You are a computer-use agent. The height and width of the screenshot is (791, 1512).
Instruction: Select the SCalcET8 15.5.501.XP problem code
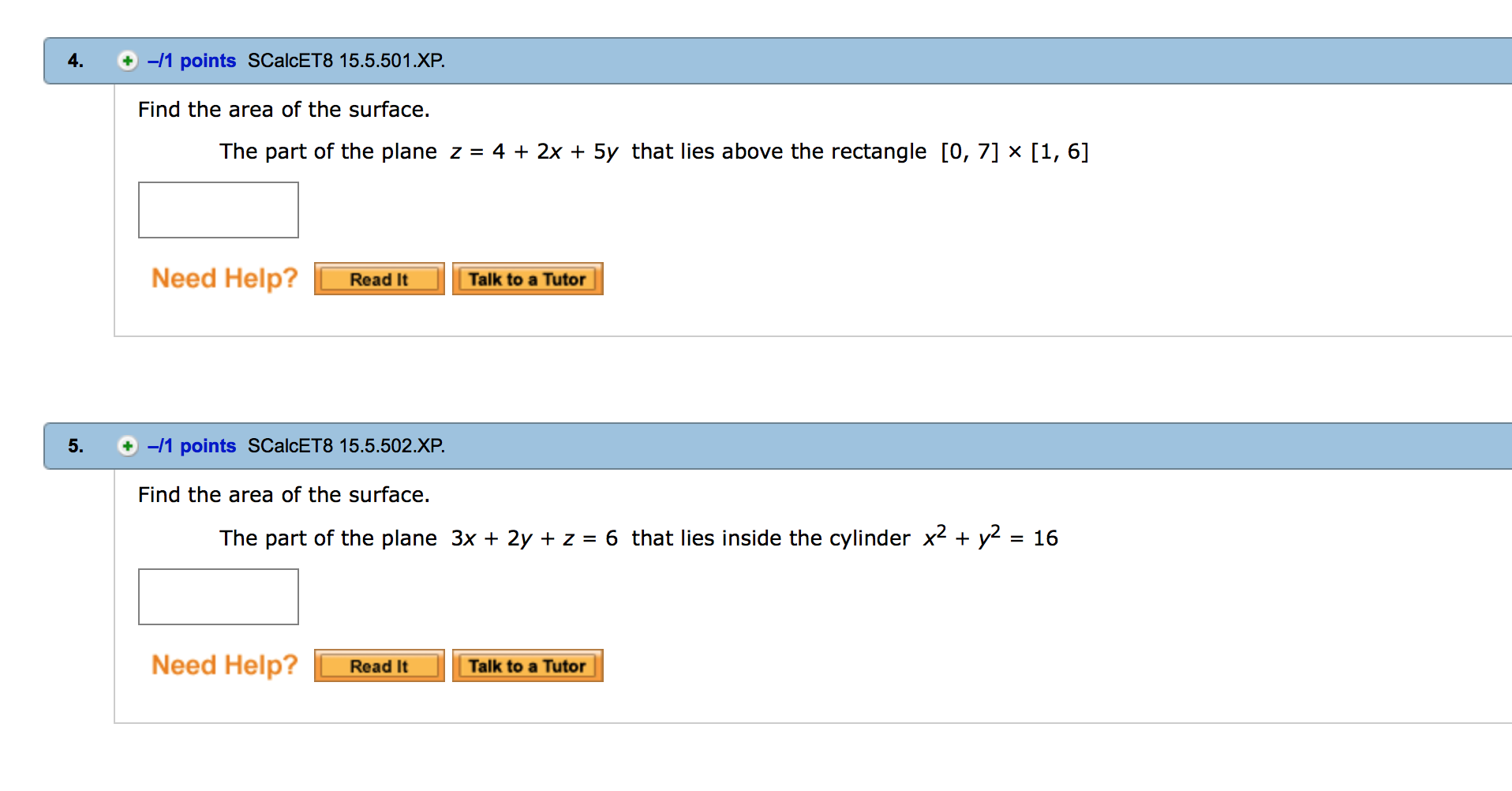tap(346, 61)
